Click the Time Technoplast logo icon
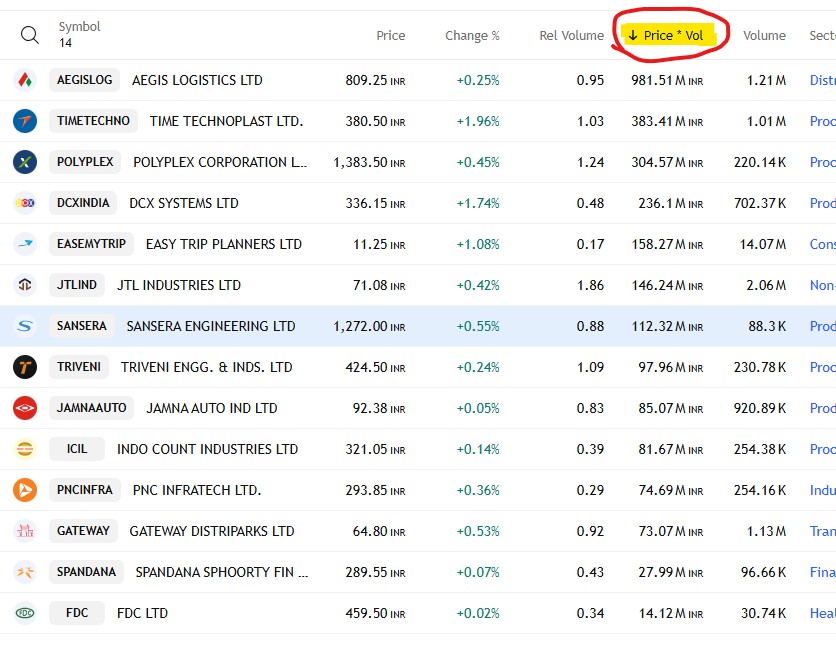The width and height of the screenshot is (836, 655). coord(25,121)
